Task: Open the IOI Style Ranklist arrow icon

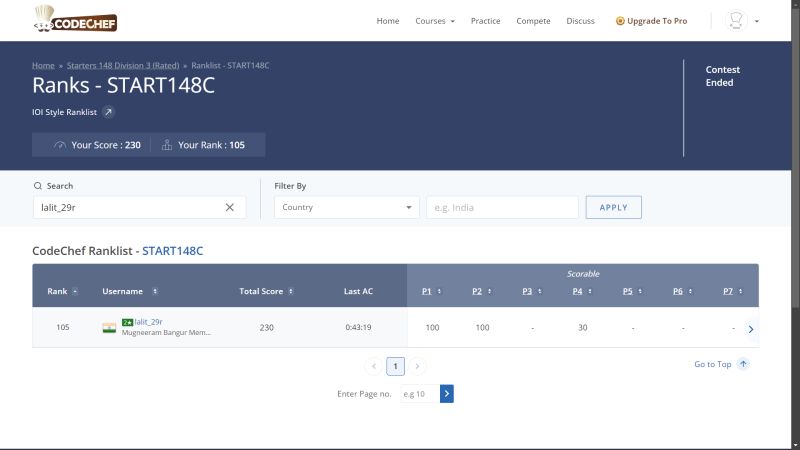Action: (x=108, y=112)
